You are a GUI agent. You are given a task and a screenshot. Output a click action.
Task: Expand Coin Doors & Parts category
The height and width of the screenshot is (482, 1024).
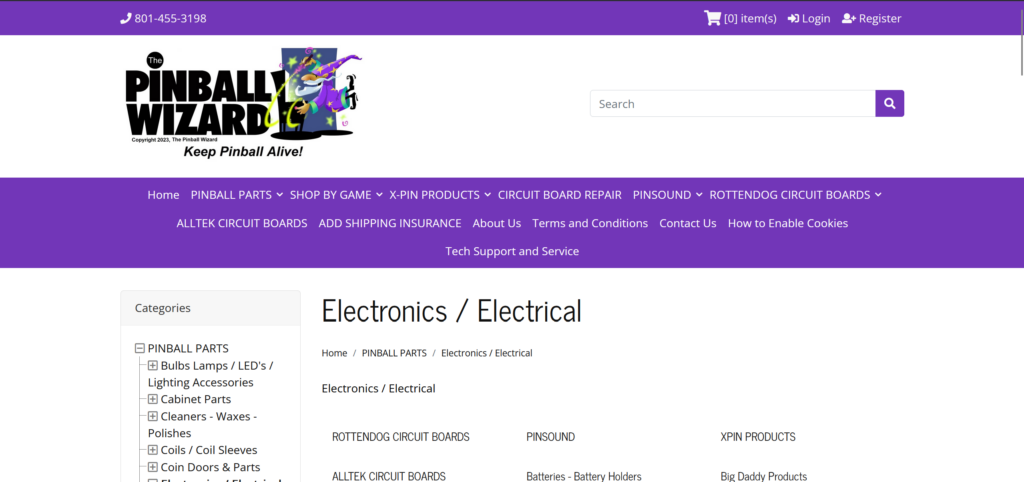tap(153, 467)
